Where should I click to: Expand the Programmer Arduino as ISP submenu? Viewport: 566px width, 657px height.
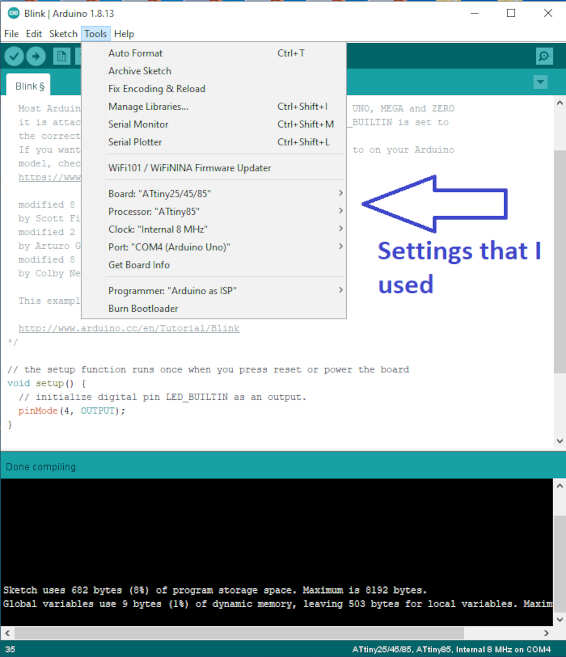(x=214, y=290)
